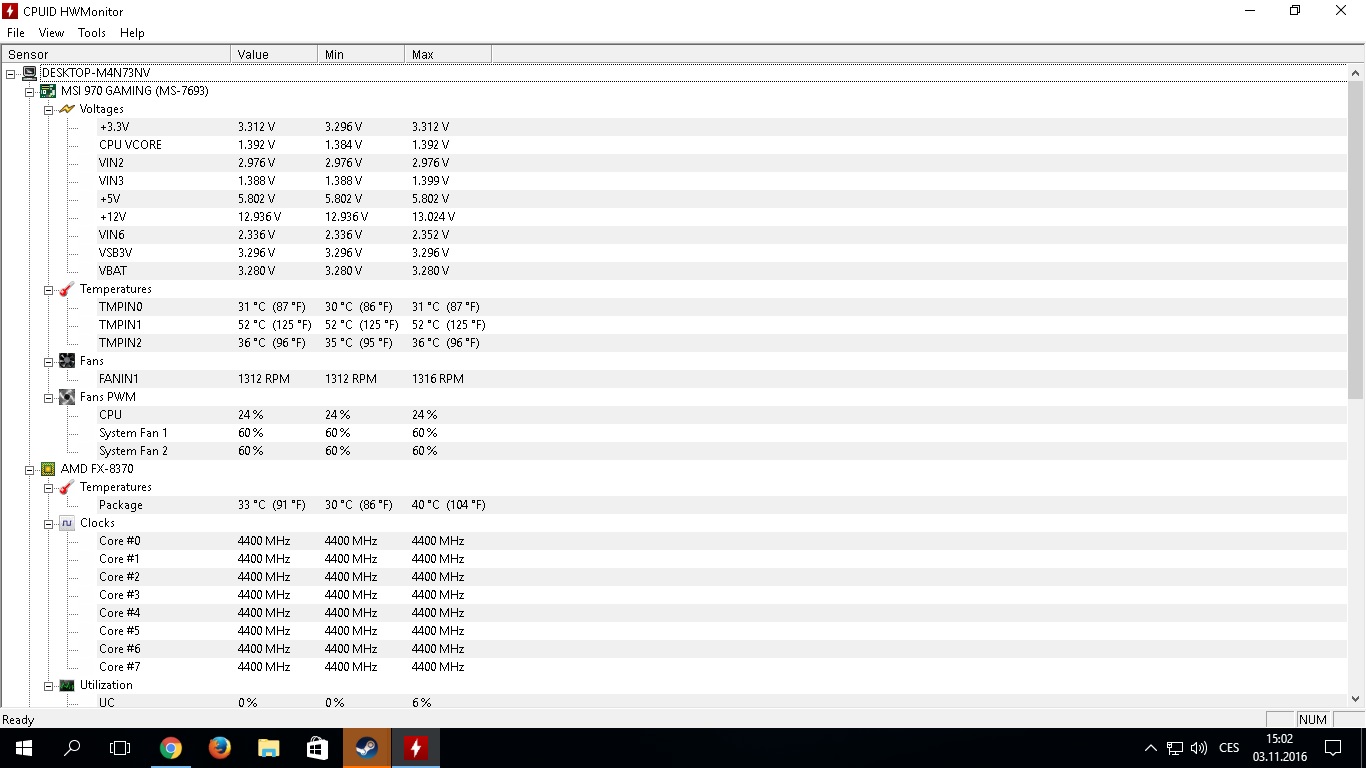Viewport: 1366px width, 768px height.
Task: Click the Value column header
Action: 274,54
